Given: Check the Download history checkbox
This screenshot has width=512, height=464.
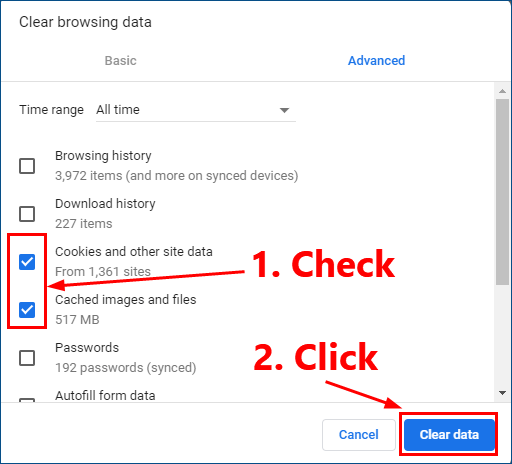Looking at the screenshot, I should coord(27,214).
